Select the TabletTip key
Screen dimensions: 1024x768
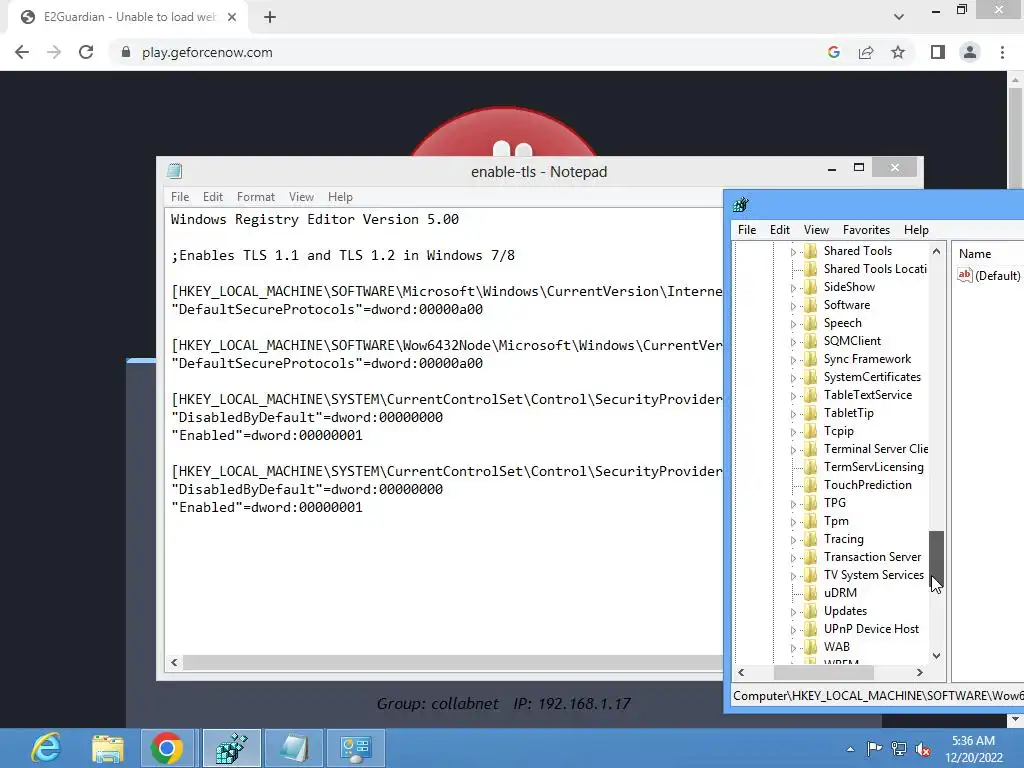pos(848,413)
